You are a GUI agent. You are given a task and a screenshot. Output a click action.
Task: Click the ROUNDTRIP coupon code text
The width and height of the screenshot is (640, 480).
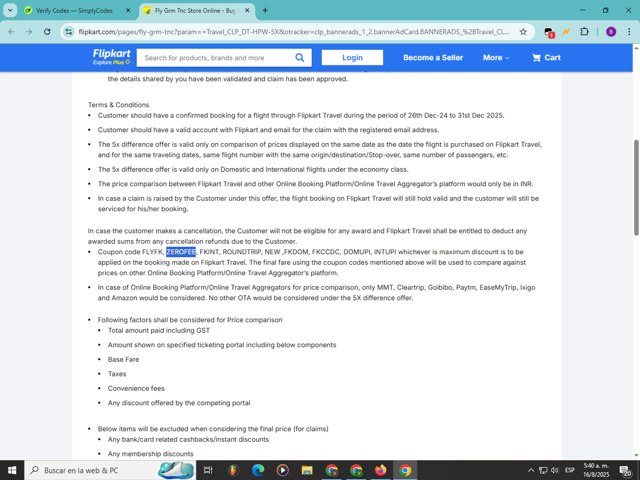pyautogui.click(x=241, y=252)
